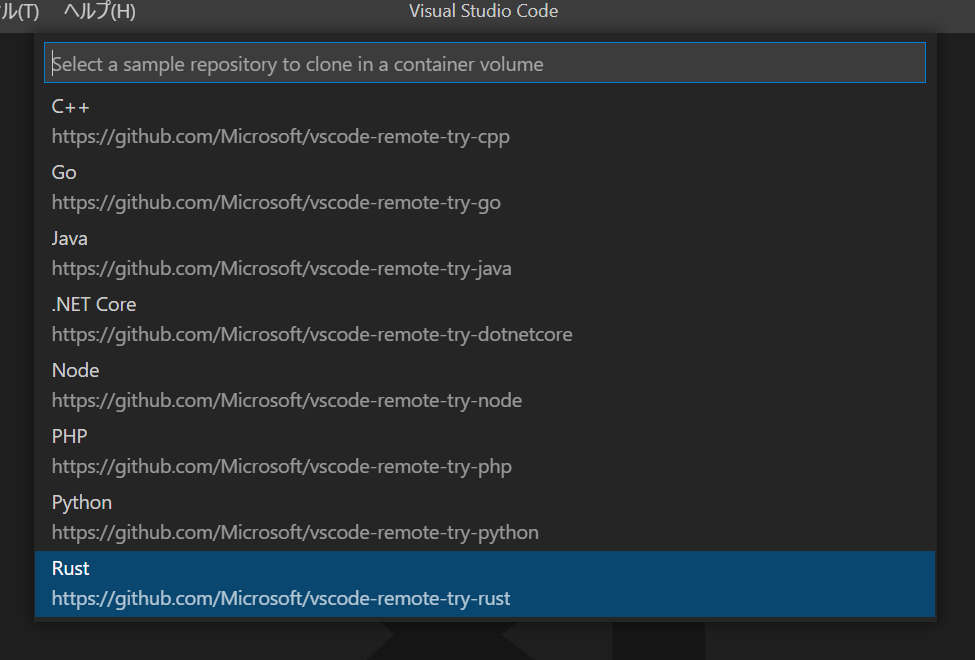Screen dimensions: 975x660
Task: Pick the Java sample repository
Action: coord(485,254)
